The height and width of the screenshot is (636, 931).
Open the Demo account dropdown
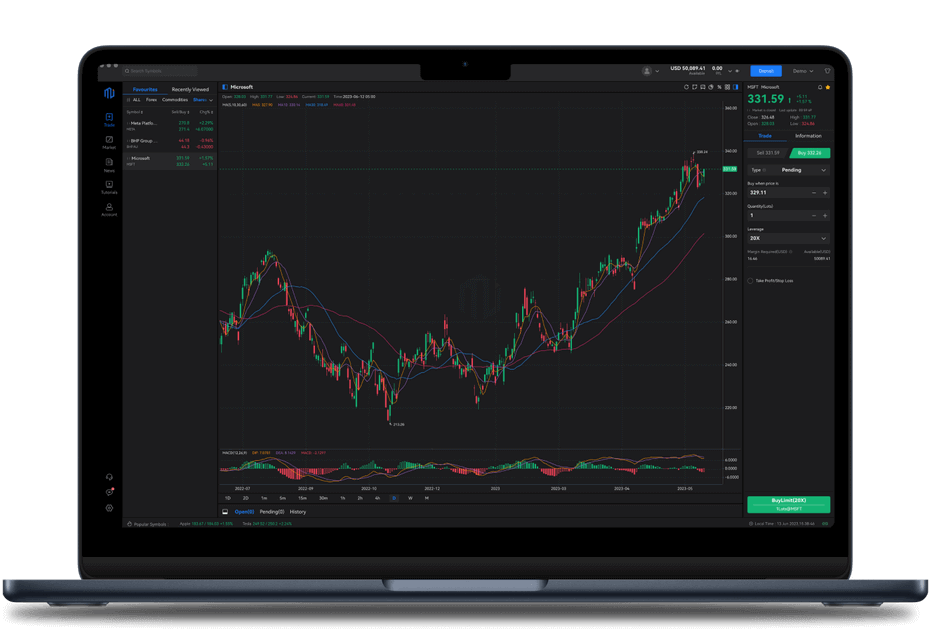(x=802, y=71)
